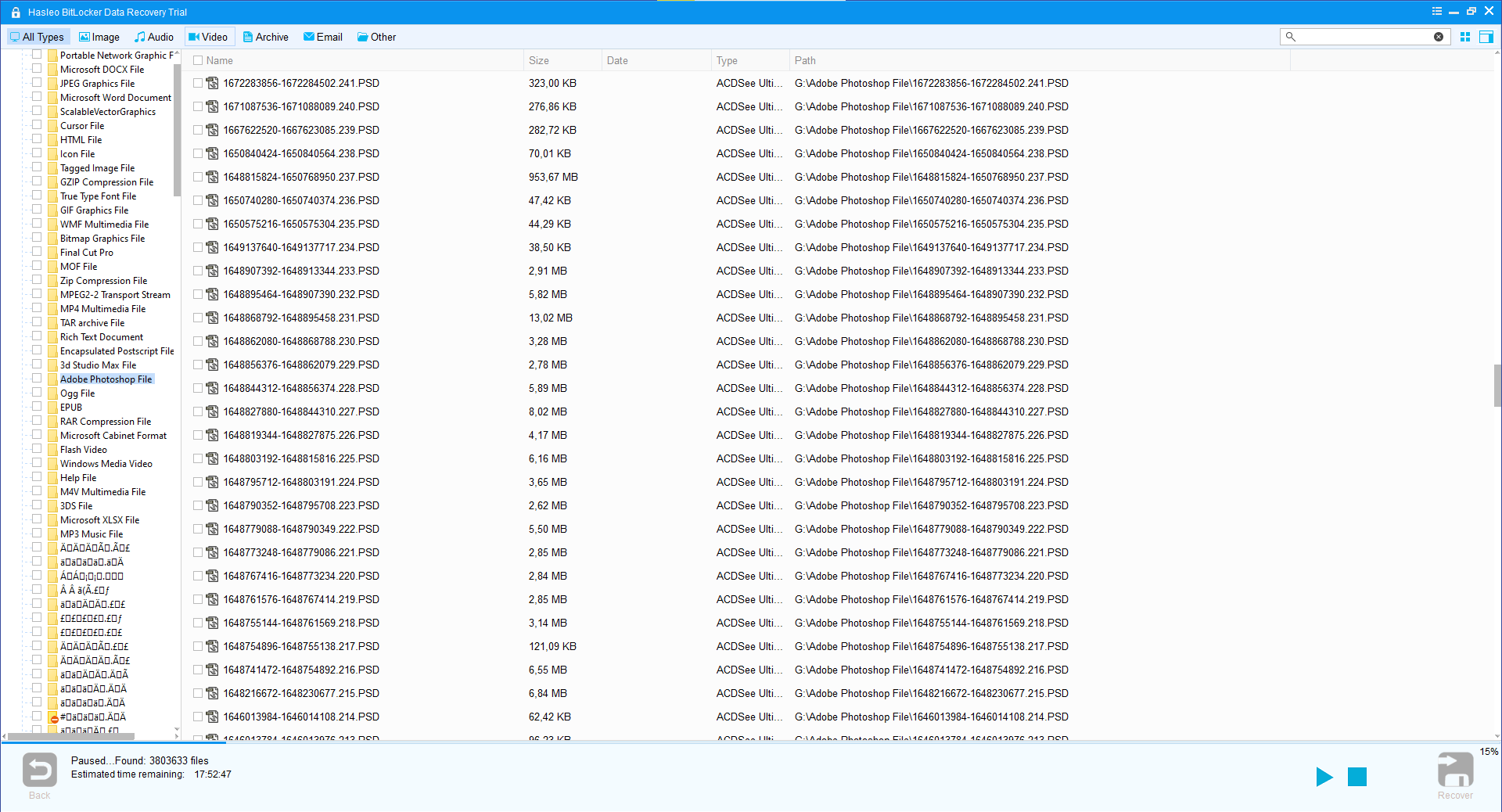Select the file 1648216672-1648230677.215.PSD
Screen dimensions: 1502x812
pos(301,693)
